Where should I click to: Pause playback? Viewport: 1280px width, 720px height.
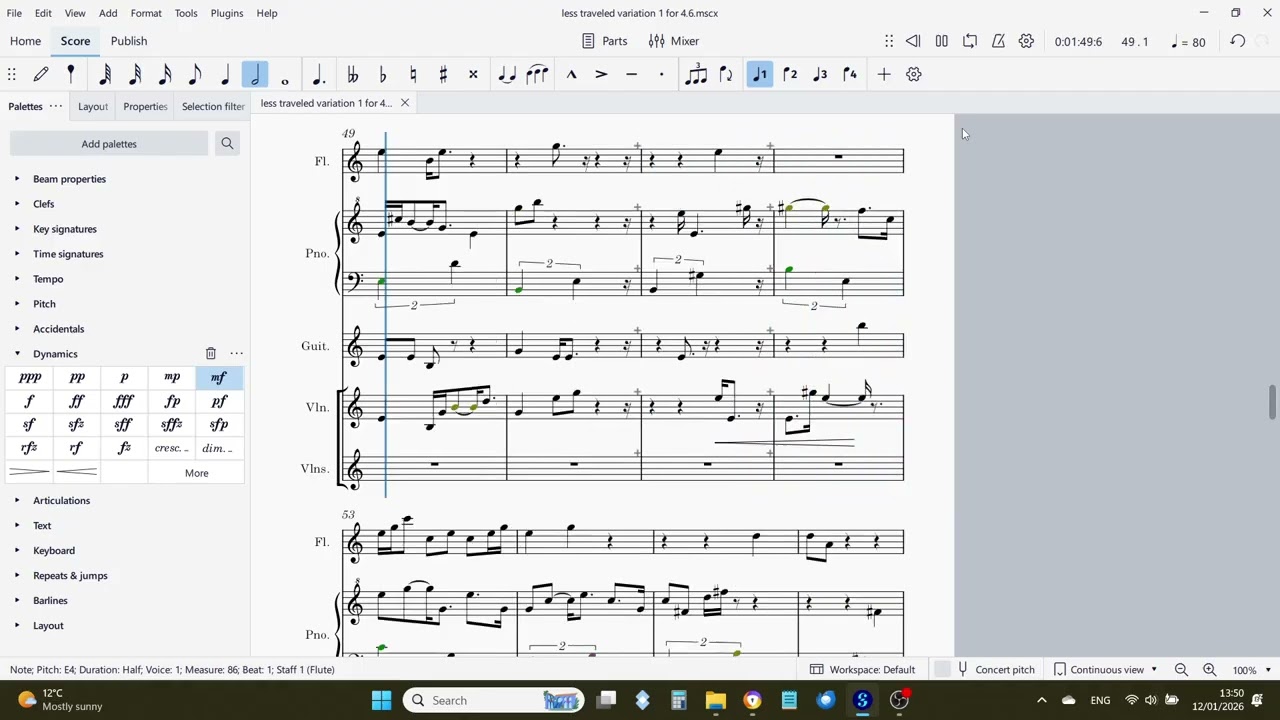pos(941,41)
